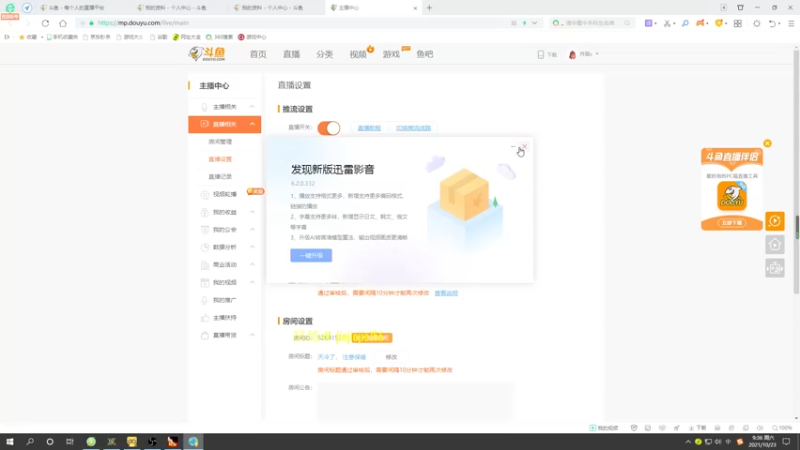Click the gray home floating side button
Viewport: 800px width, 450px height.
[x=774, y=245]
